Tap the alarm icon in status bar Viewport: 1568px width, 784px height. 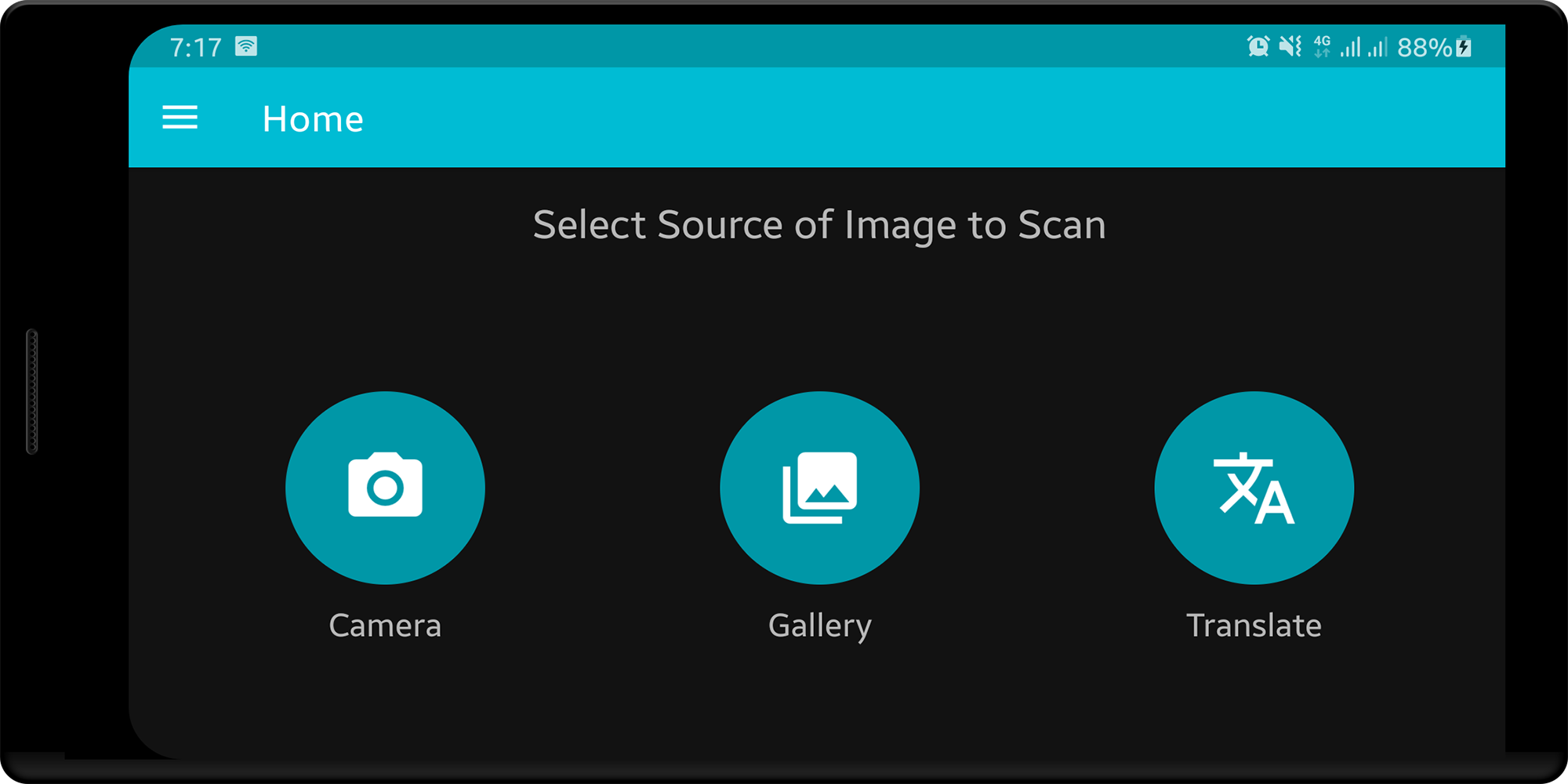click(x=1258, y=47)
